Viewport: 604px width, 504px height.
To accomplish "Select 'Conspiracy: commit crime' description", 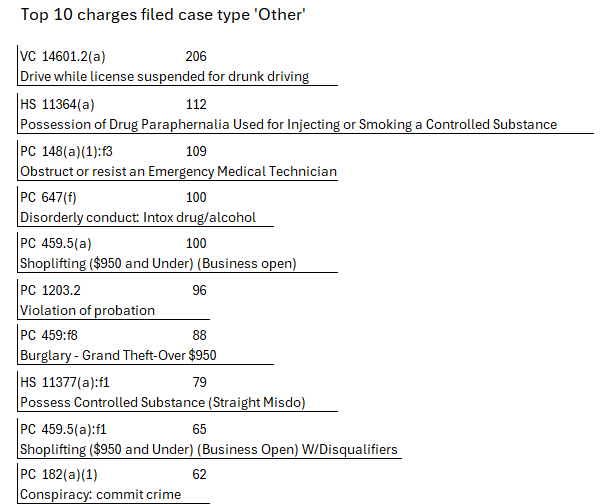I will pos(100,494).
